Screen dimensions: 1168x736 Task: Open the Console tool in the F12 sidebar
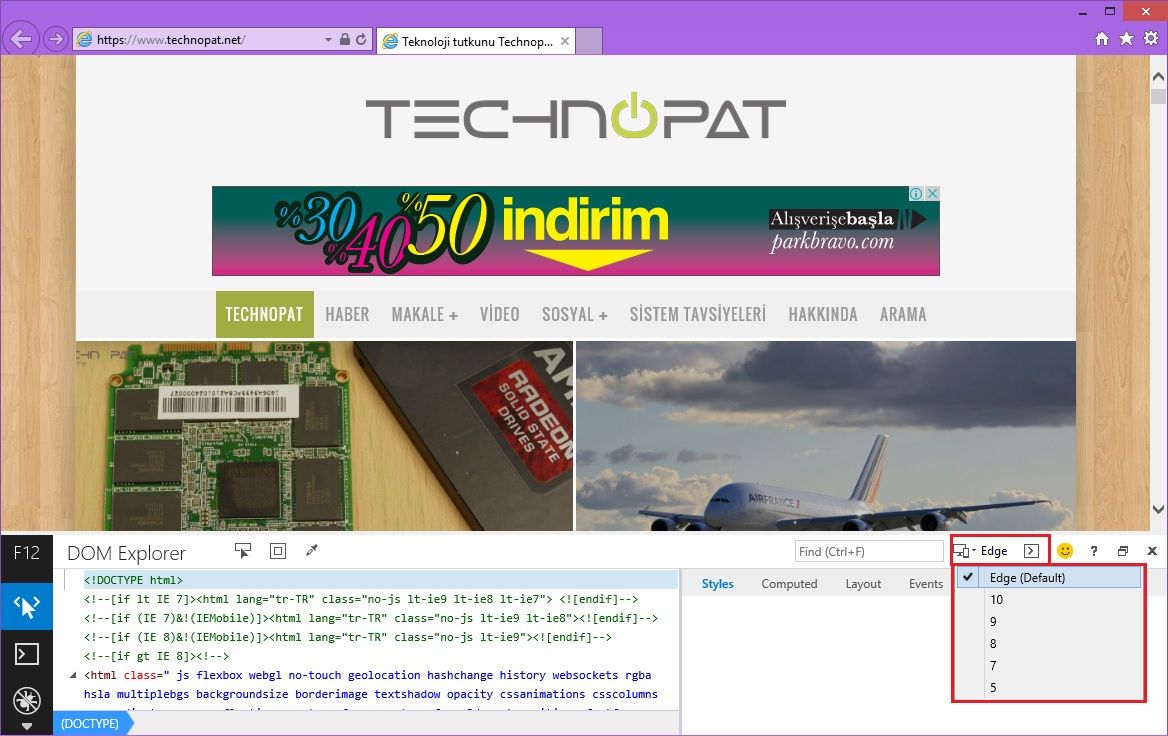tap(26, 654)
